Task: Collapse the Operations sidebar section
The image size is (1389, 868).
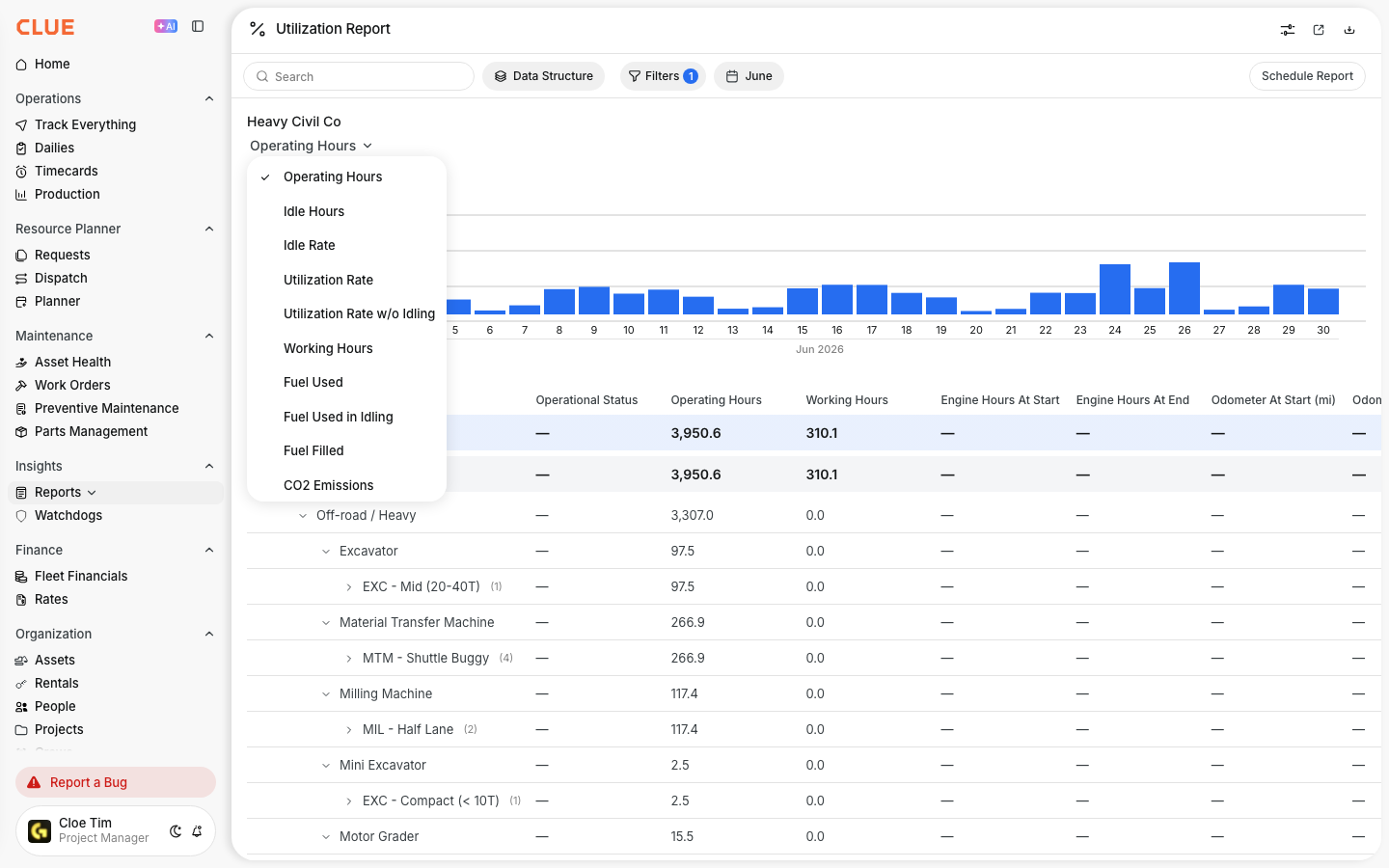Action: pyautogui.click(x=209, y=98)
